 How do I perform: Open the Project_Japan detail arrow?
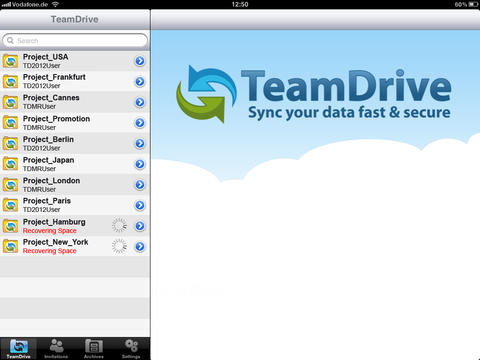coord(140,164)
